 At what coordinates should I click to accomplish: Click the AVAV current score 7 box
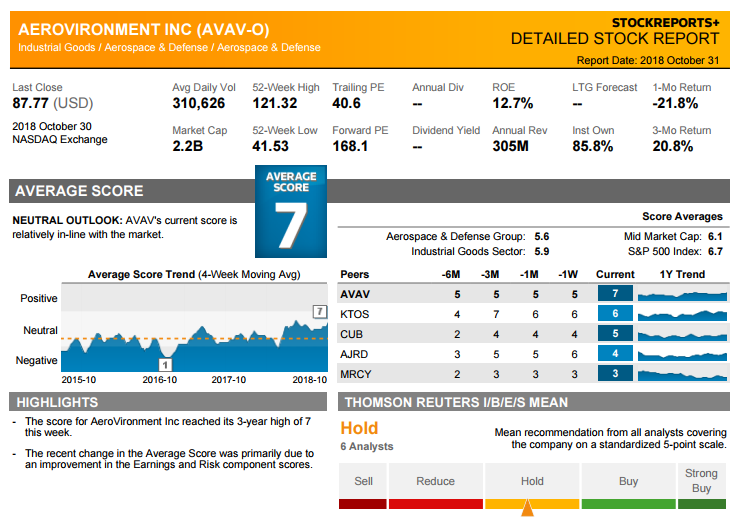pyautogui.click(x=615, y=294)
